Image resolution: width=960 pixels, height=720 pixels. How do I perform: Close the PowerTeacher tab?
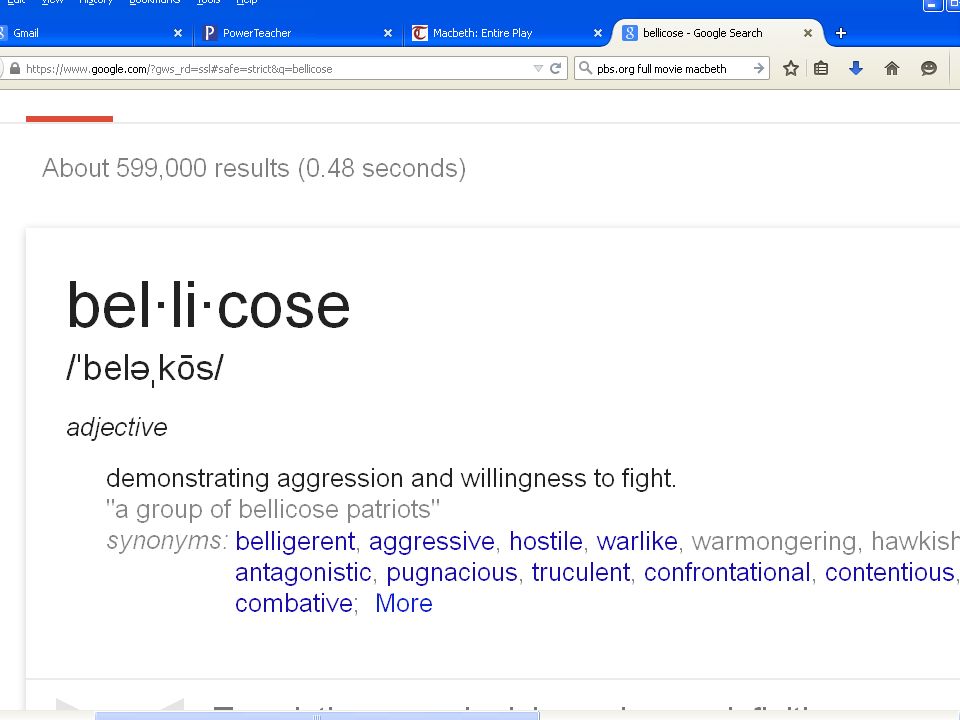pos(388,33)
